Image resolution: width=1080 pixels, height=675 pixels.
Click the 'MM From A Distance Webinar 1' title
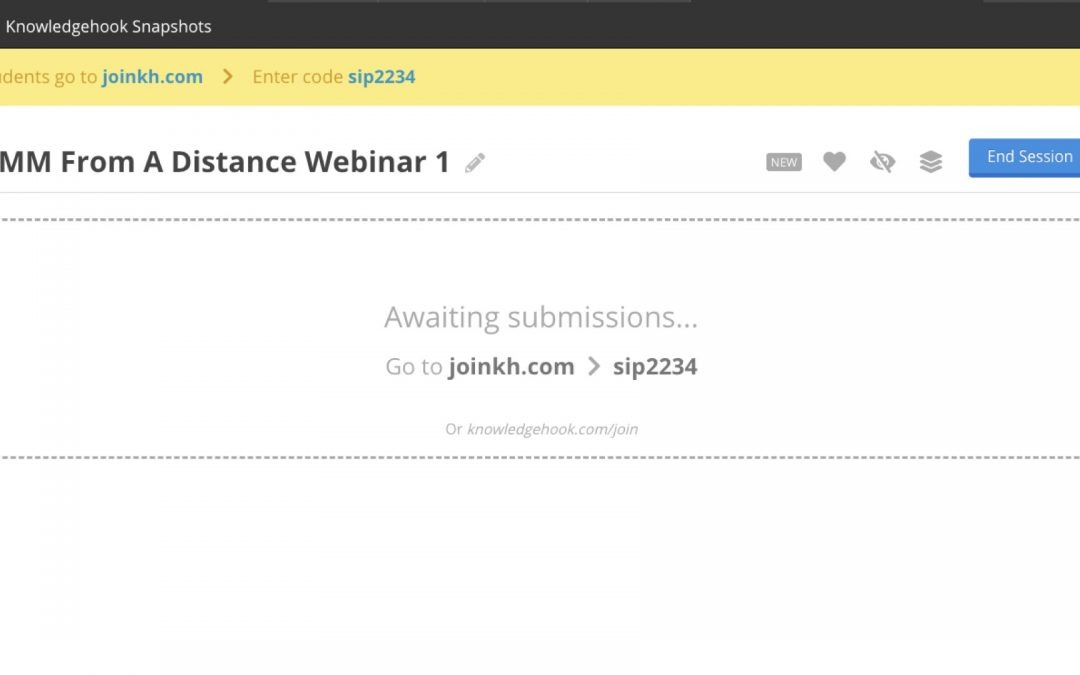click(225, 162)
